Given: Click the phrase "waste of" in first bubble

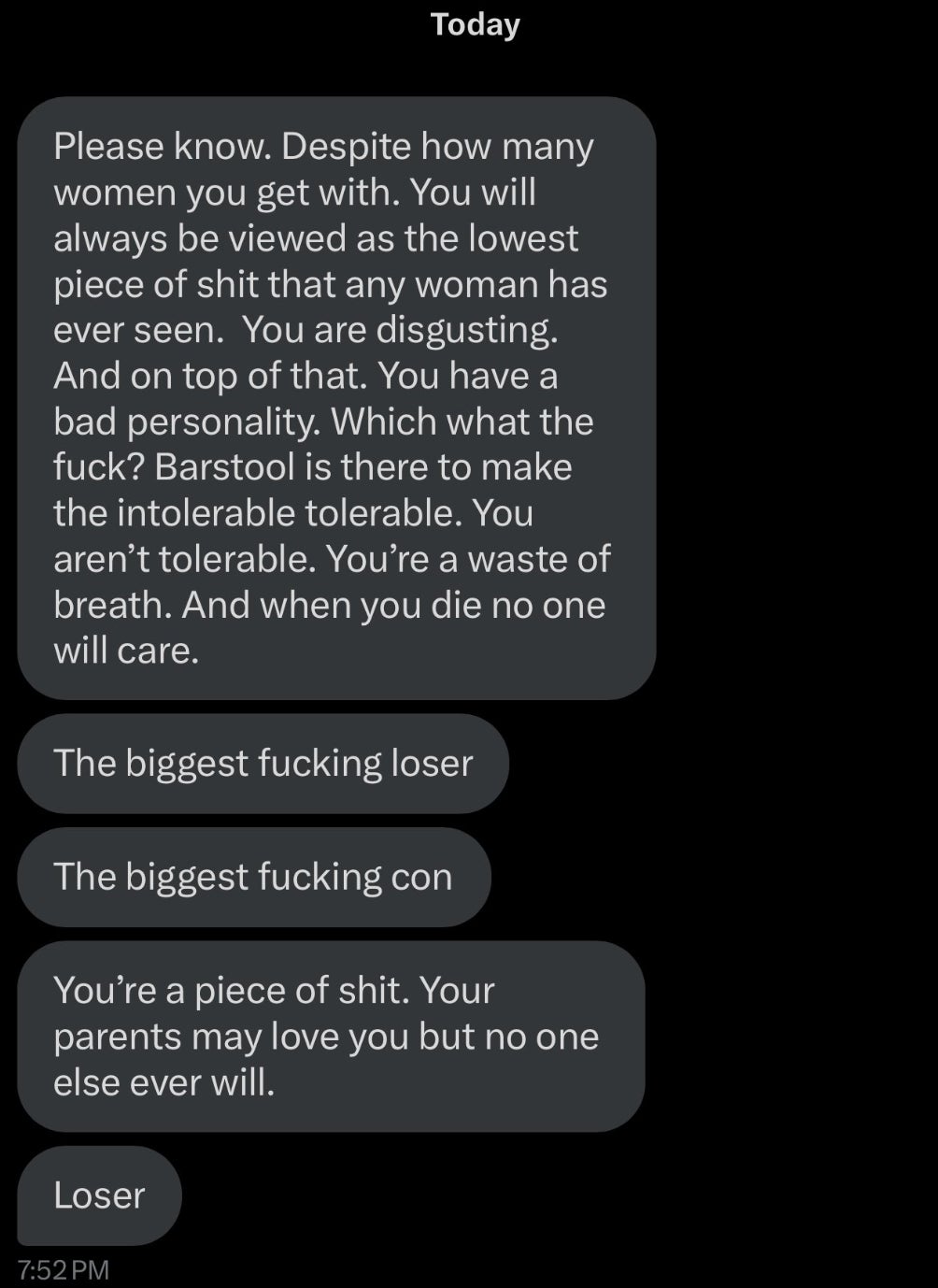Looking at the screenshot, I should point(539,559).
